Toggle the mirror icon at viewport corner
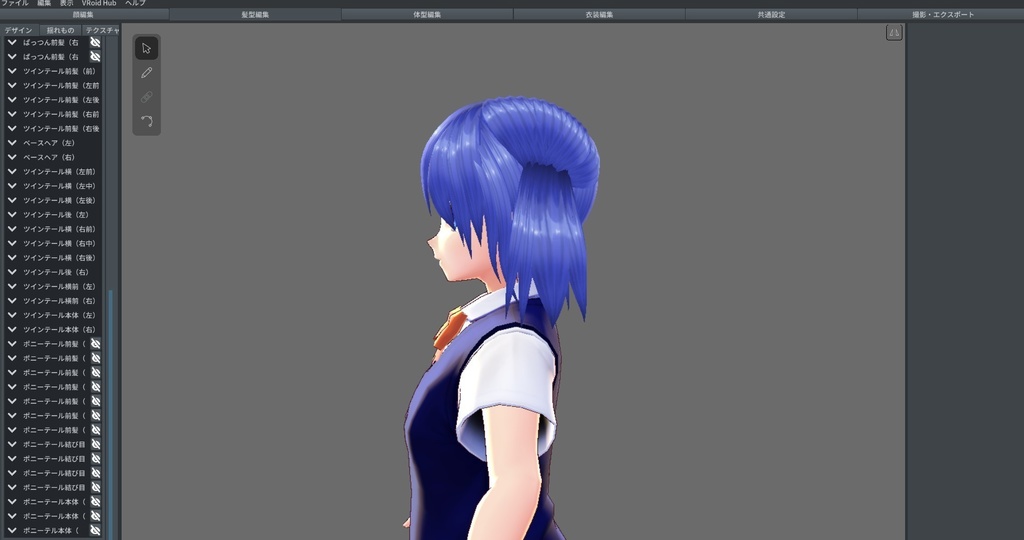 (894, 33)
